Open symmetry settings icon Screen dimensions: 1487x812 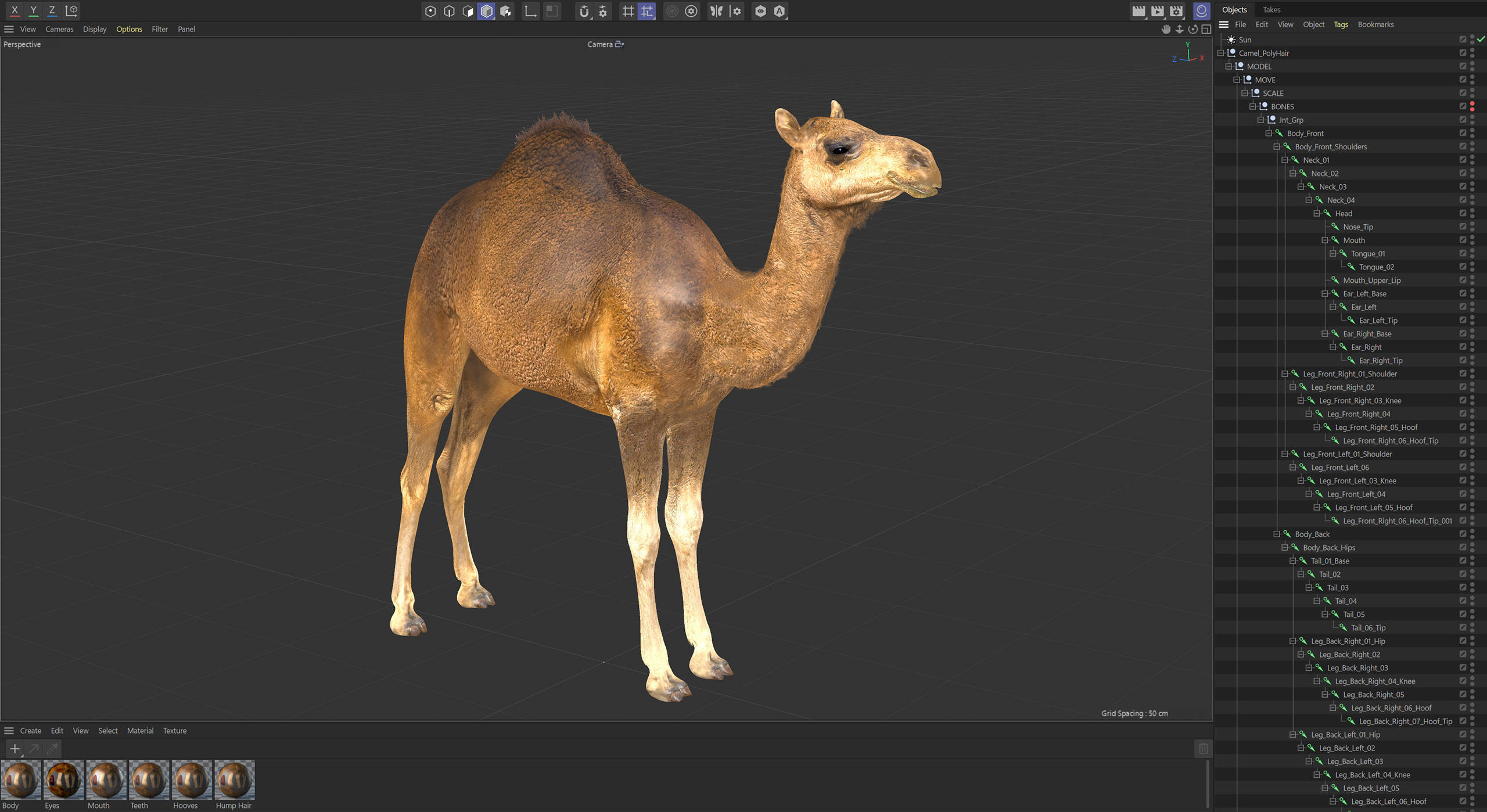coord(736,11)
